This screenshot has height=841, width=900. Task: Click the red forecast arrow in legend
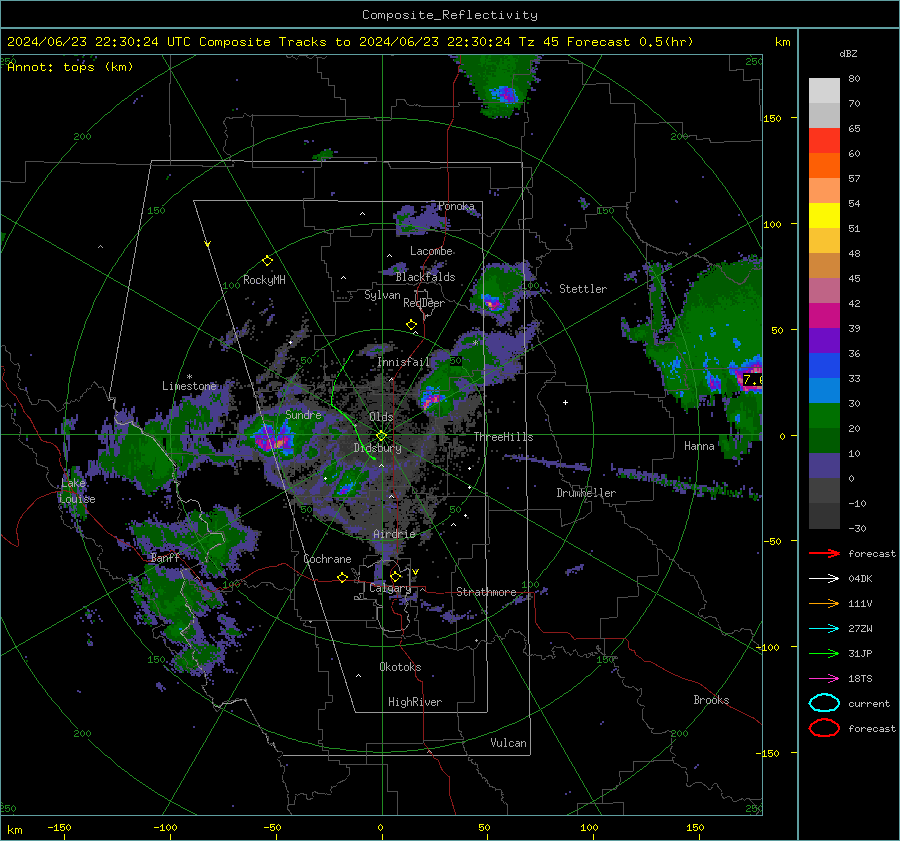[824, 553]
